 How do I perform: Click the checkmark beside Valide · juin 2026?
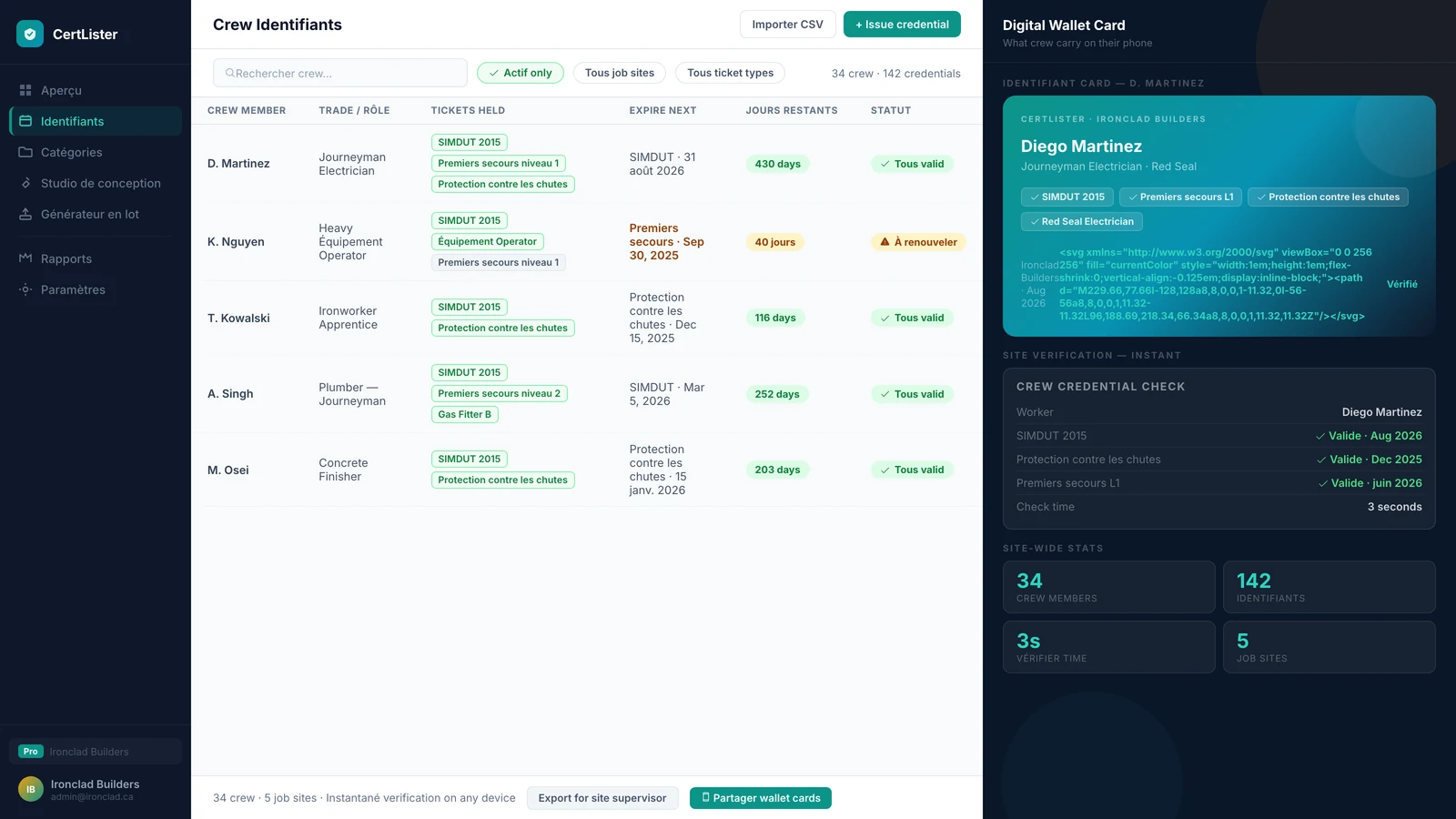pos(1323,483)
